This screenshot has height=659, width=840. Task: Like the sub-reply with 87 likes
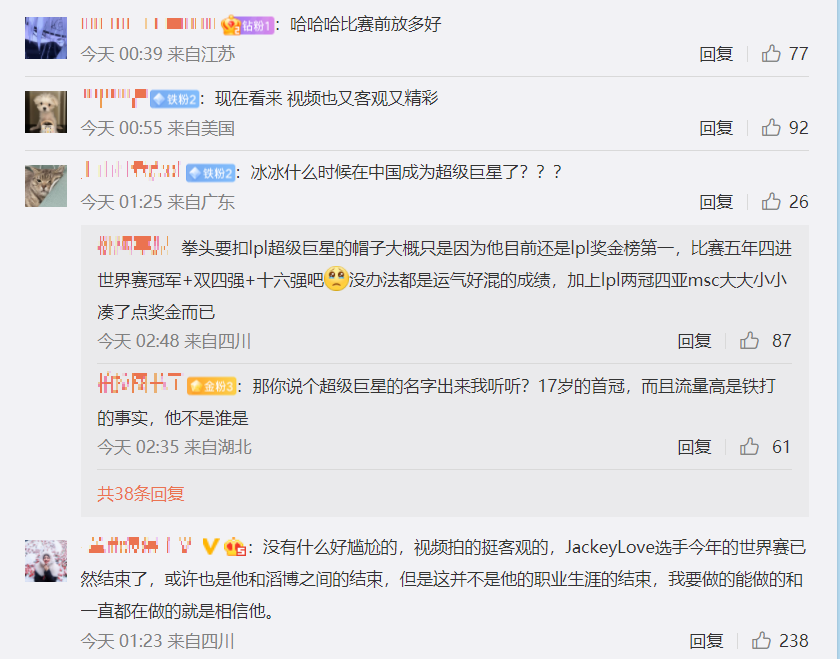(749, 341)
